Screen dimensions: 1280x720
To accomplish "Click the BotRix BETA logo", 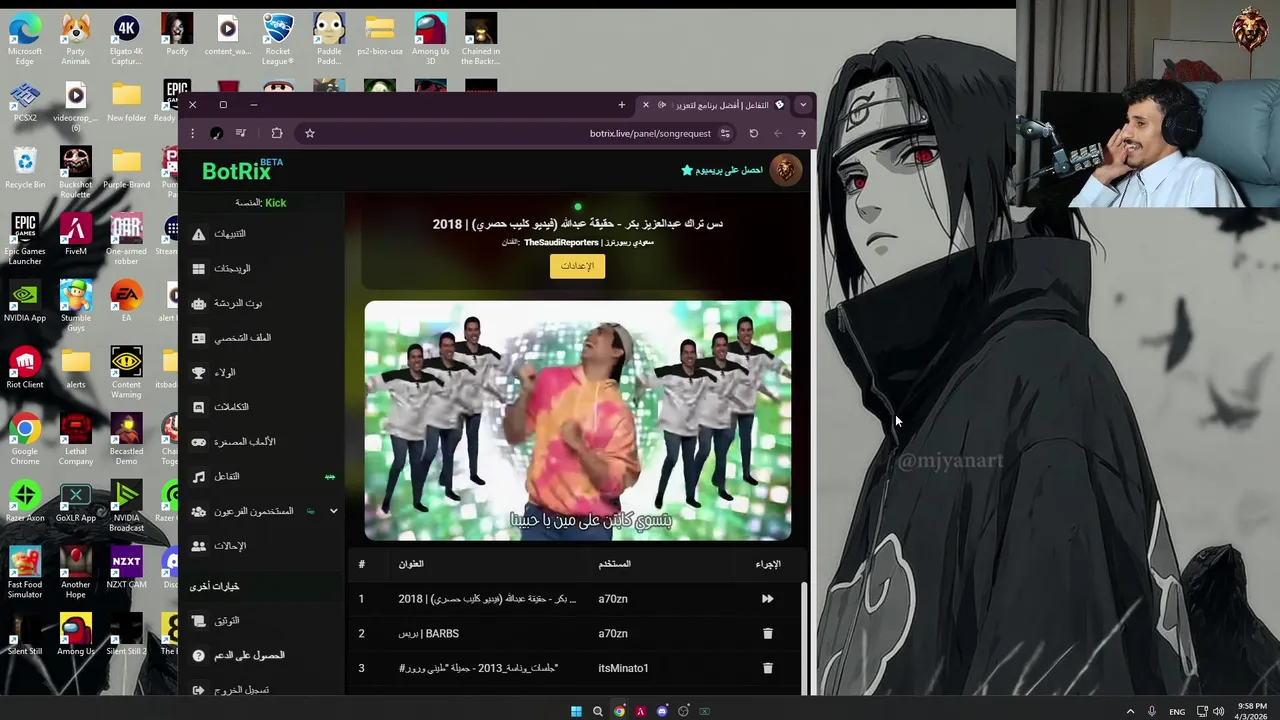I will click(x=242, y=170).
